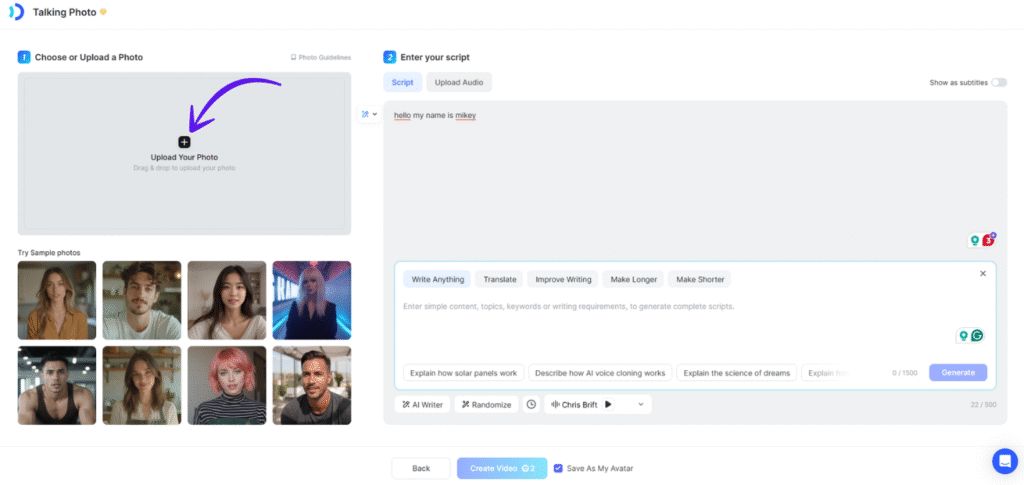The width and height of the screenshot is (1024, 485).
Task: Click the red extension badge icon in the script area
Action: click(x=989, y=240)
